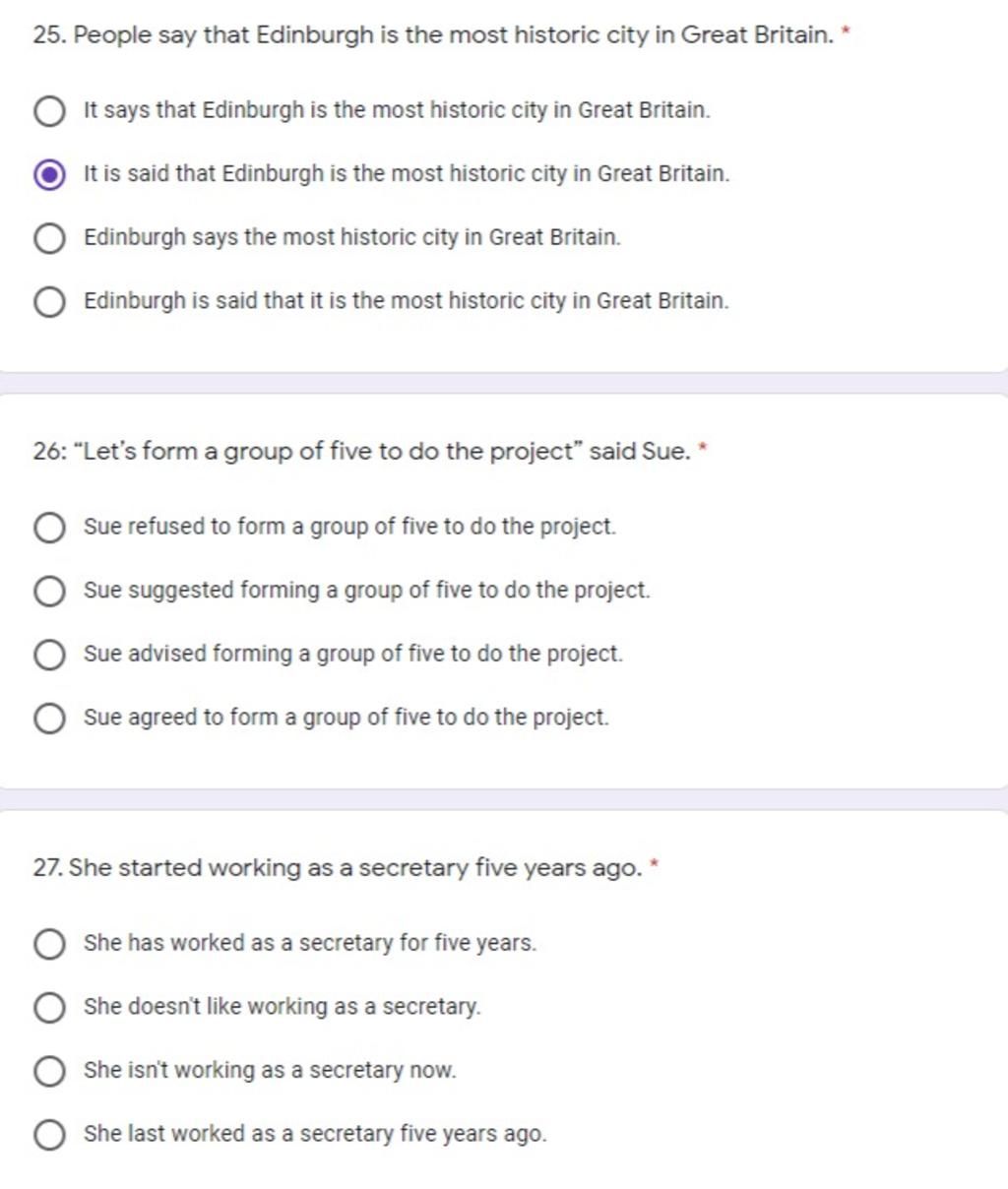
Task: Click question 26 text about Sue's project group
Action: pyautogui.click(x=361, y=452)
